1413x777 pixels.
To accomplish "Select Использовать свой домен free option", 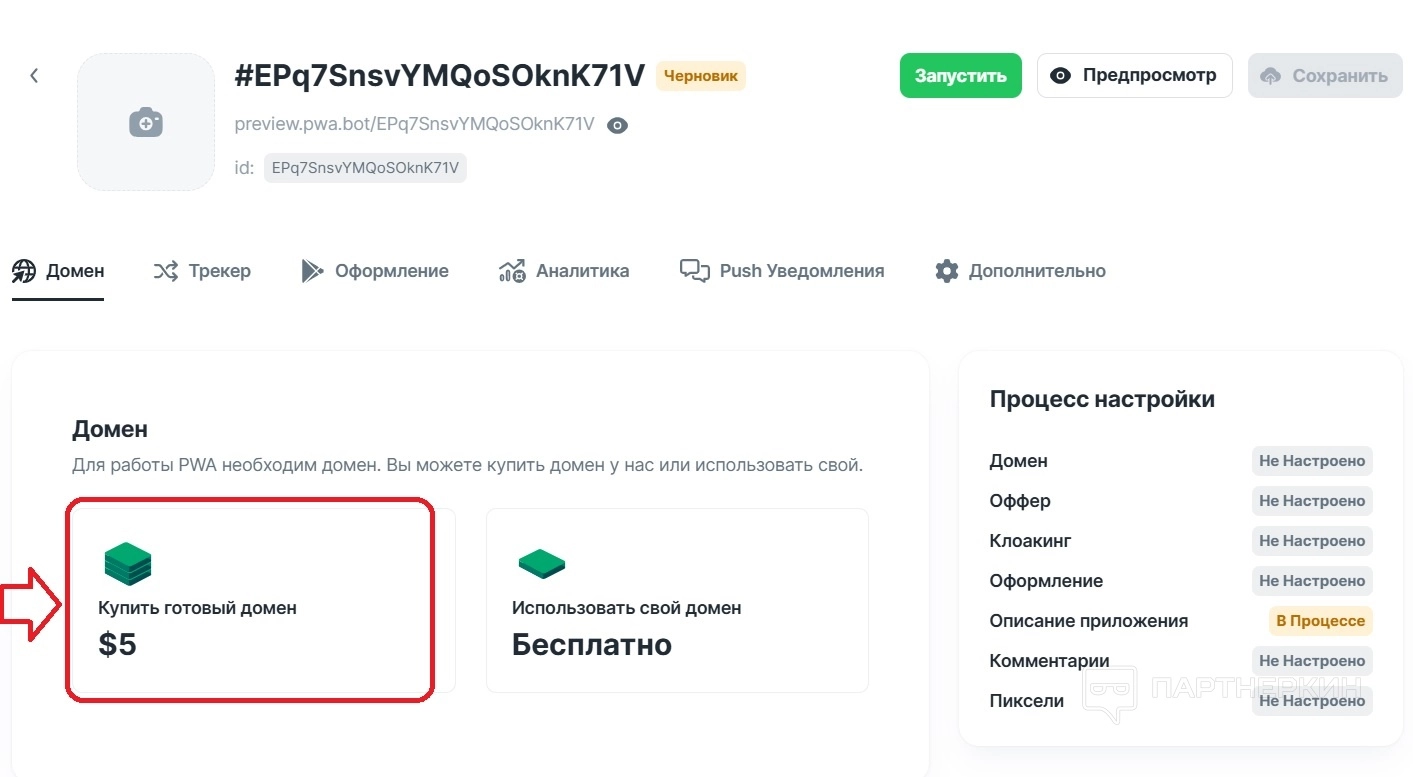I will 677,600.
